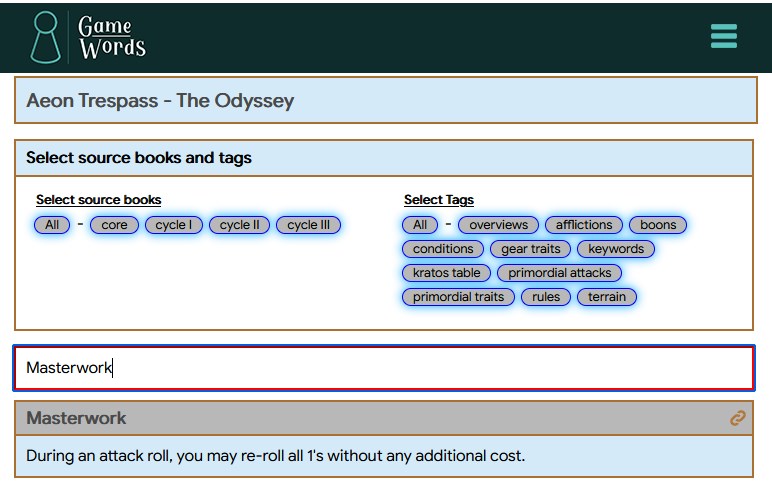The image size is (772, 488).
Task: Collapse the Select source books and tags header
Action: 384,158
